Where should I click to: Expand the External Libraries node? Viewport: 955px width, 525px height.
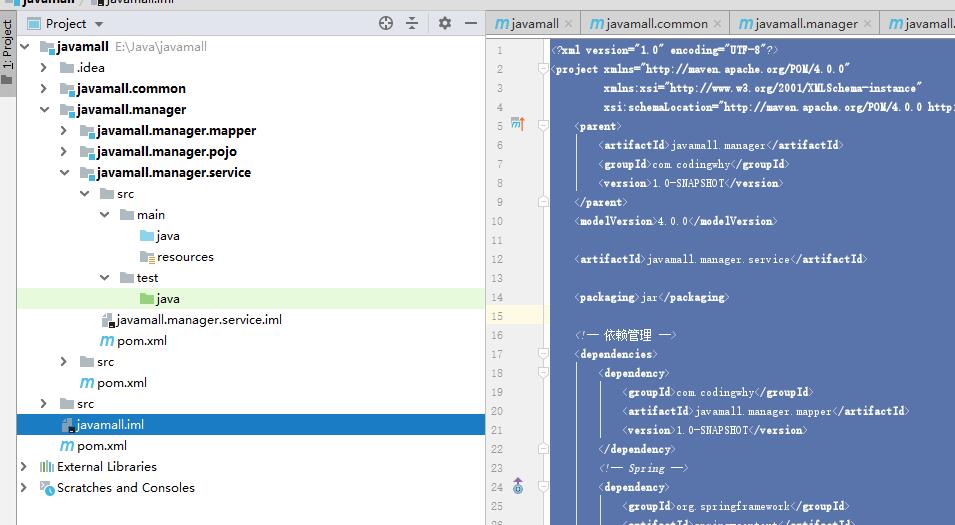point(24,467)
